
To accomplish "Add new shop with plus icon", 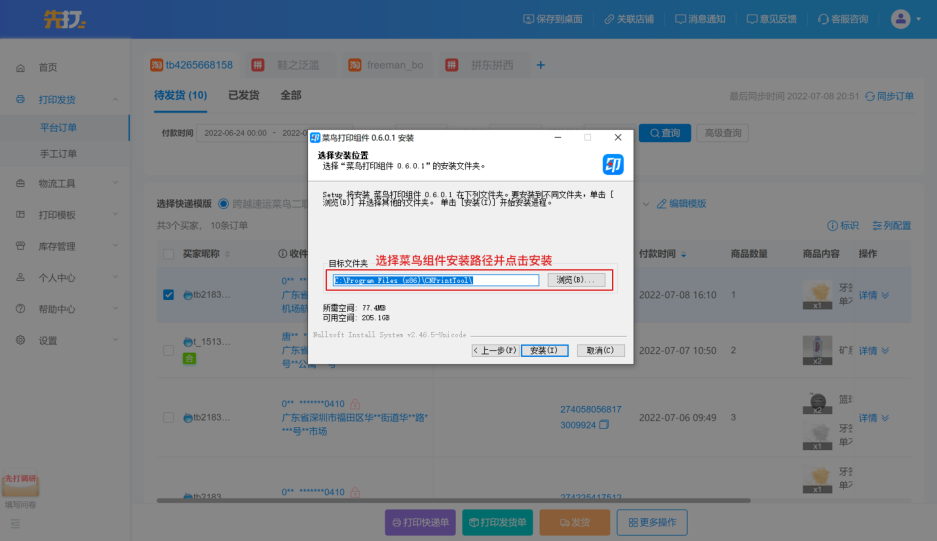I will [541, 65].
